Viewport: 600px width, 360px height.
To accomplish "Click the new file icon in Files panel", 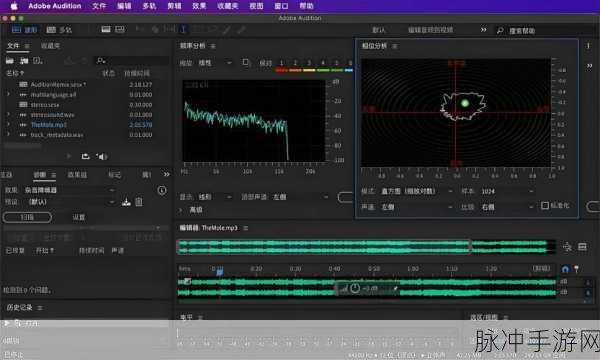I will pyautogui.click(x=38, y=60).
